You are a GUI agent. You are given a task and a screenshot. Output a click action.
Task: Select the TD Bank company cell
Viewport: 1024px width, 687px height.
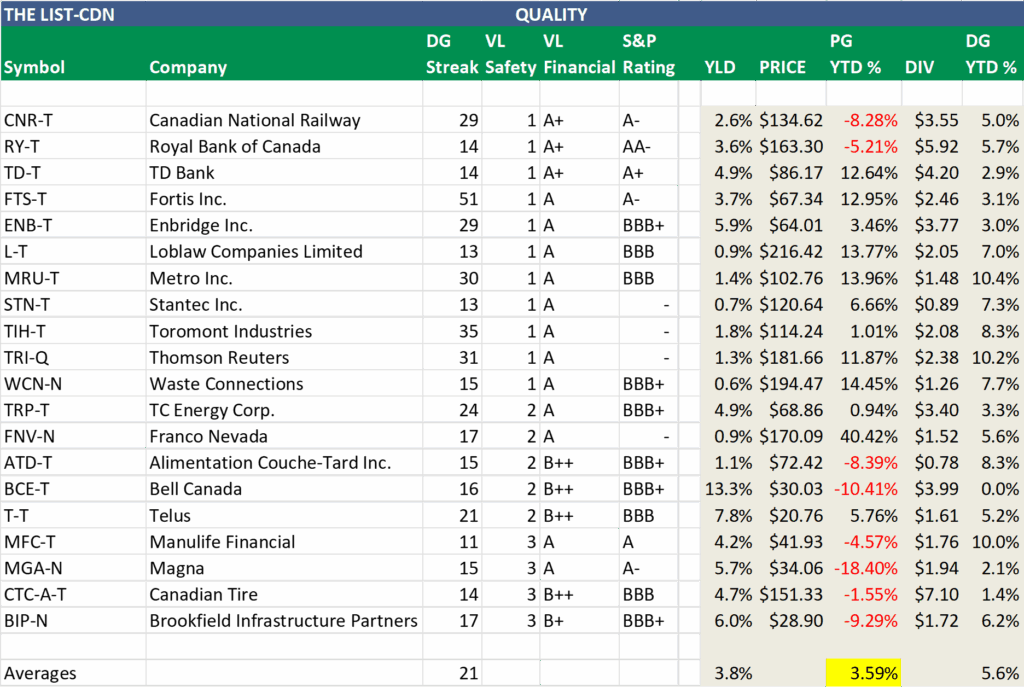click(285, 173)
